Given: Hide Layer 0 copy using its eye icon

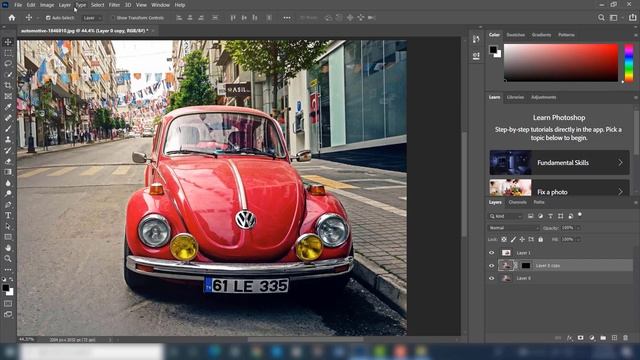Looking at the screenshot, I should [x=491, y=265].
